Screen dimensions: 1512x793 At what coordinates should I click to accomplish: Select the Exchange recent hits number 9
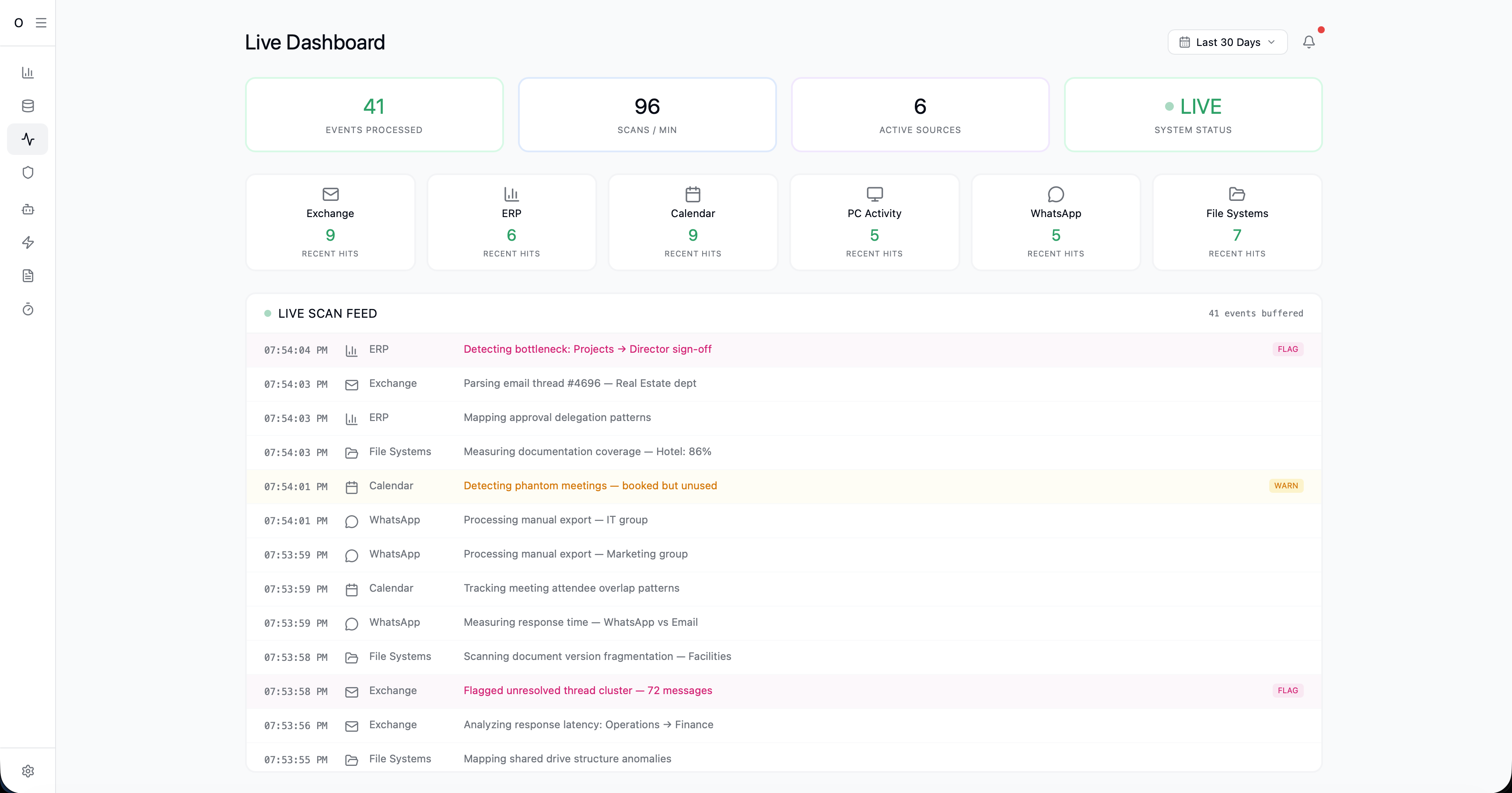coord(330,235)
